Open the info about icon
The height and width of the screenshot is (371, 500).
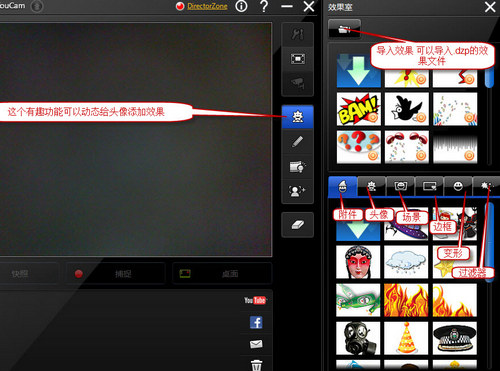tap(241, 6)
